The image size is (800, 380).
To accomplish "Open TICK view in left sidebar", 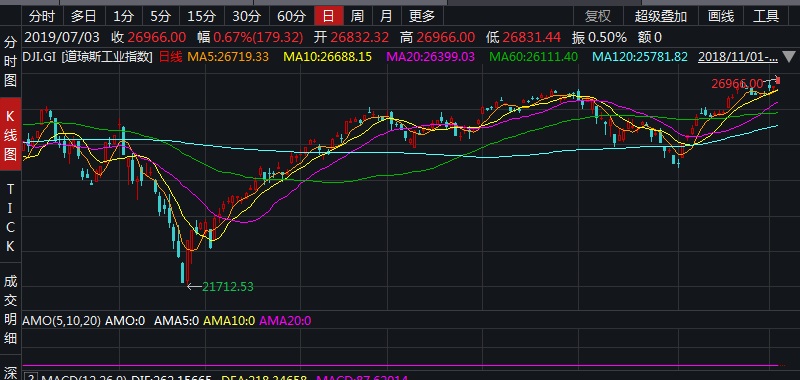I will (10, 218).
